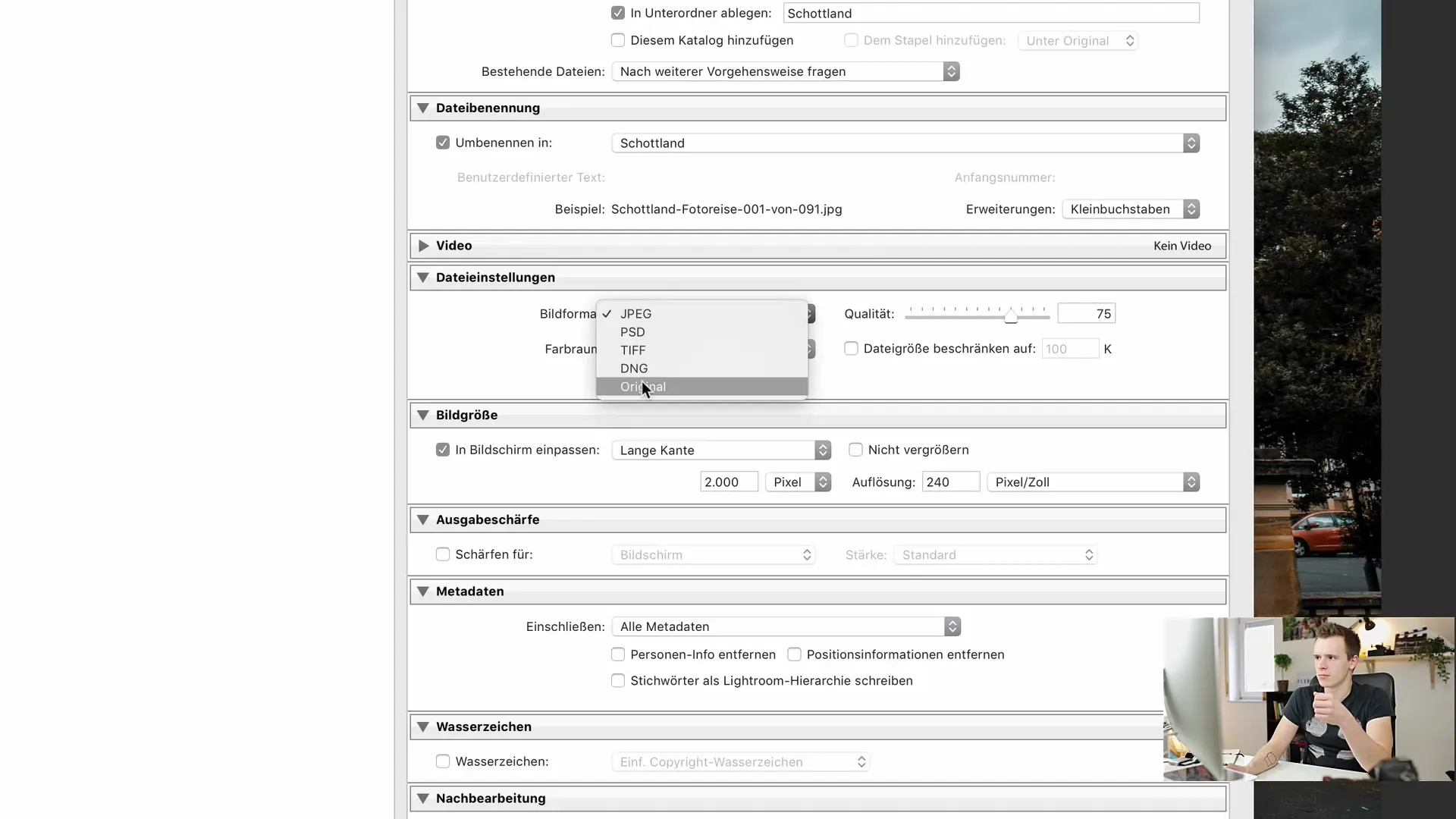
Task: Open Bestehende Dateien dropdown
Action: (x=786, y=71)
